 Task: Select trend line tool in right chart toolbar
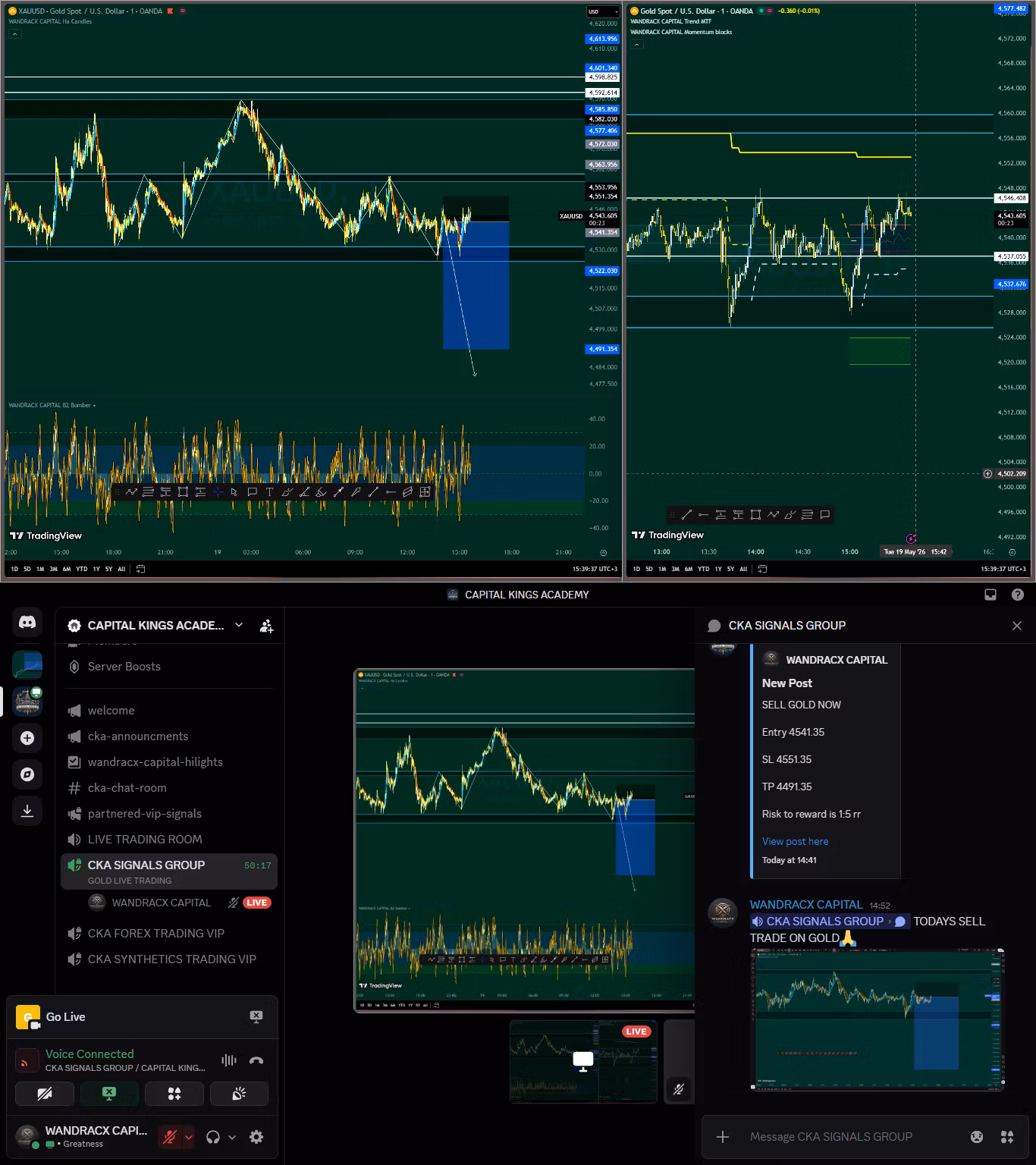tap(686, 515)
